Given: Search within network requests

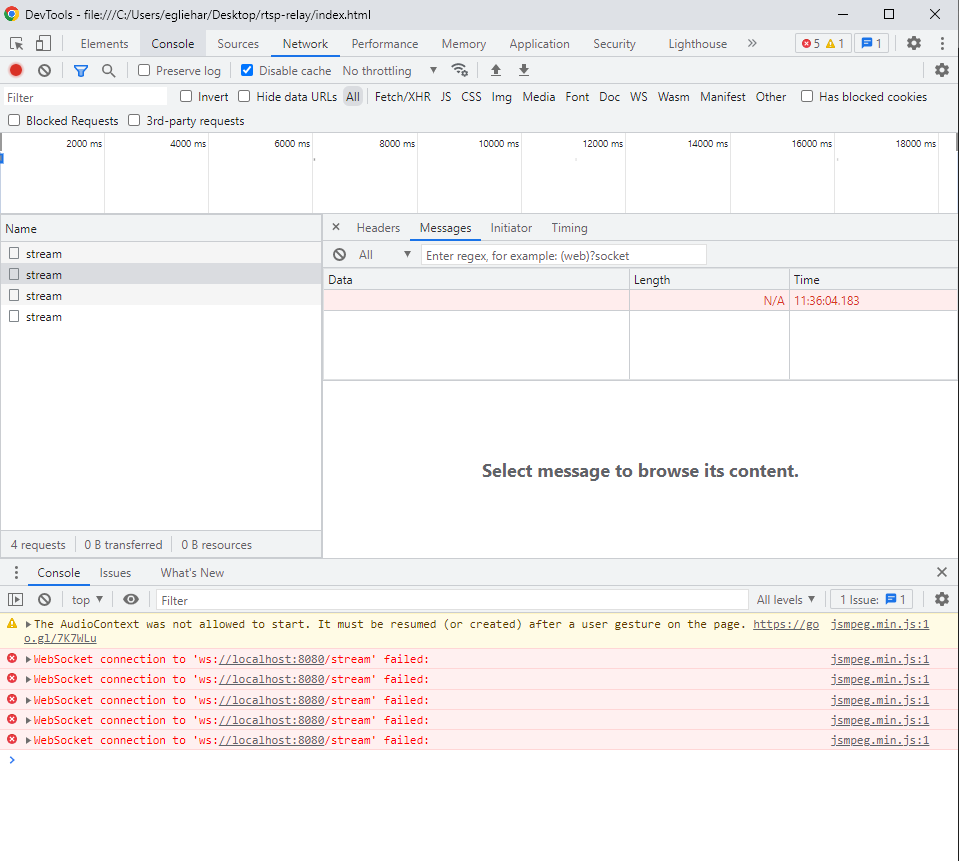Looking at the screenshot, I should coord(107,70).
